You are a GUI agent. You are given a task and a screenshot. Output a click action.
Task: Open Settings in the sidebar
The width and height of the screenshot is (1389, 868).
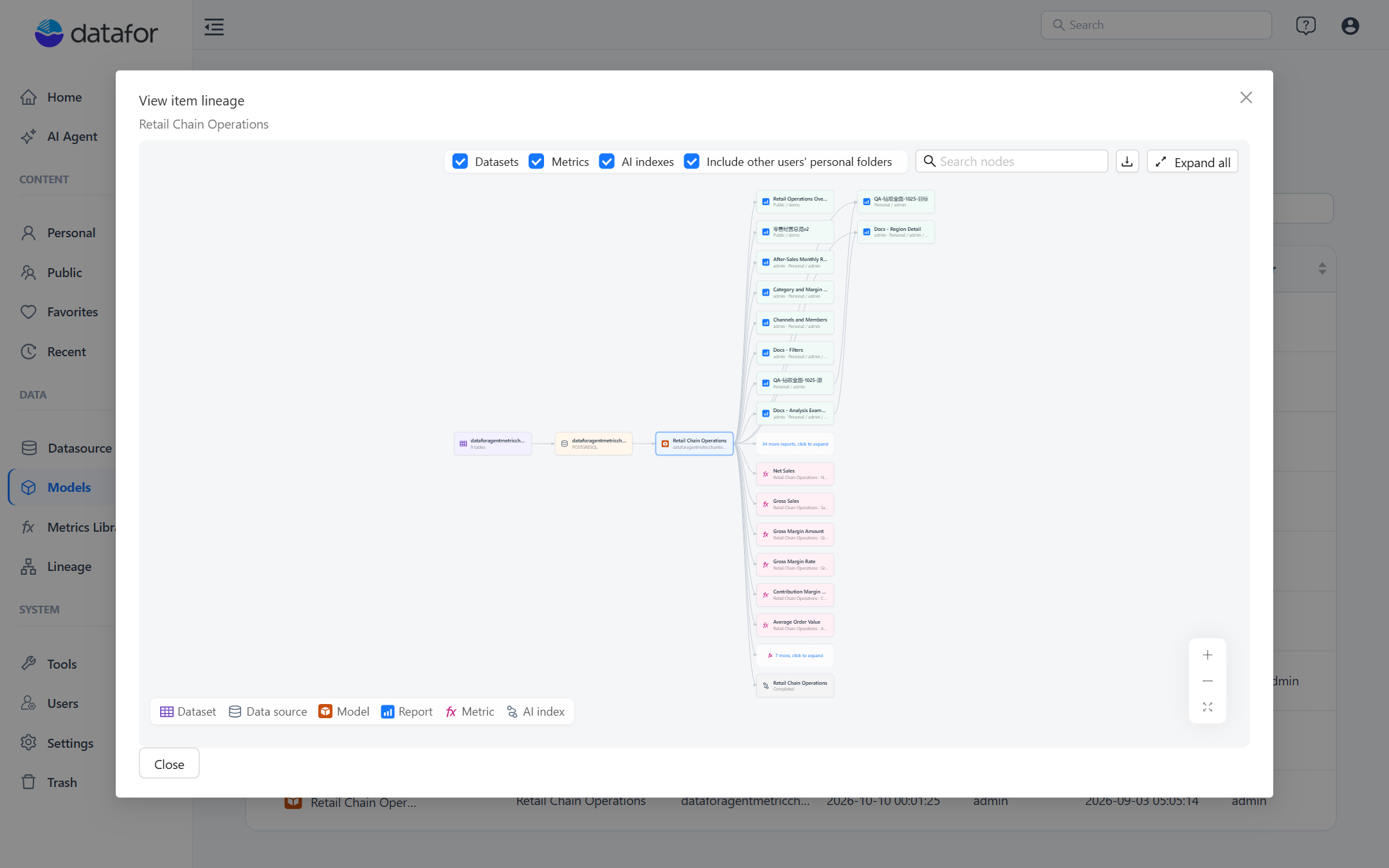[x=58, y=743]
